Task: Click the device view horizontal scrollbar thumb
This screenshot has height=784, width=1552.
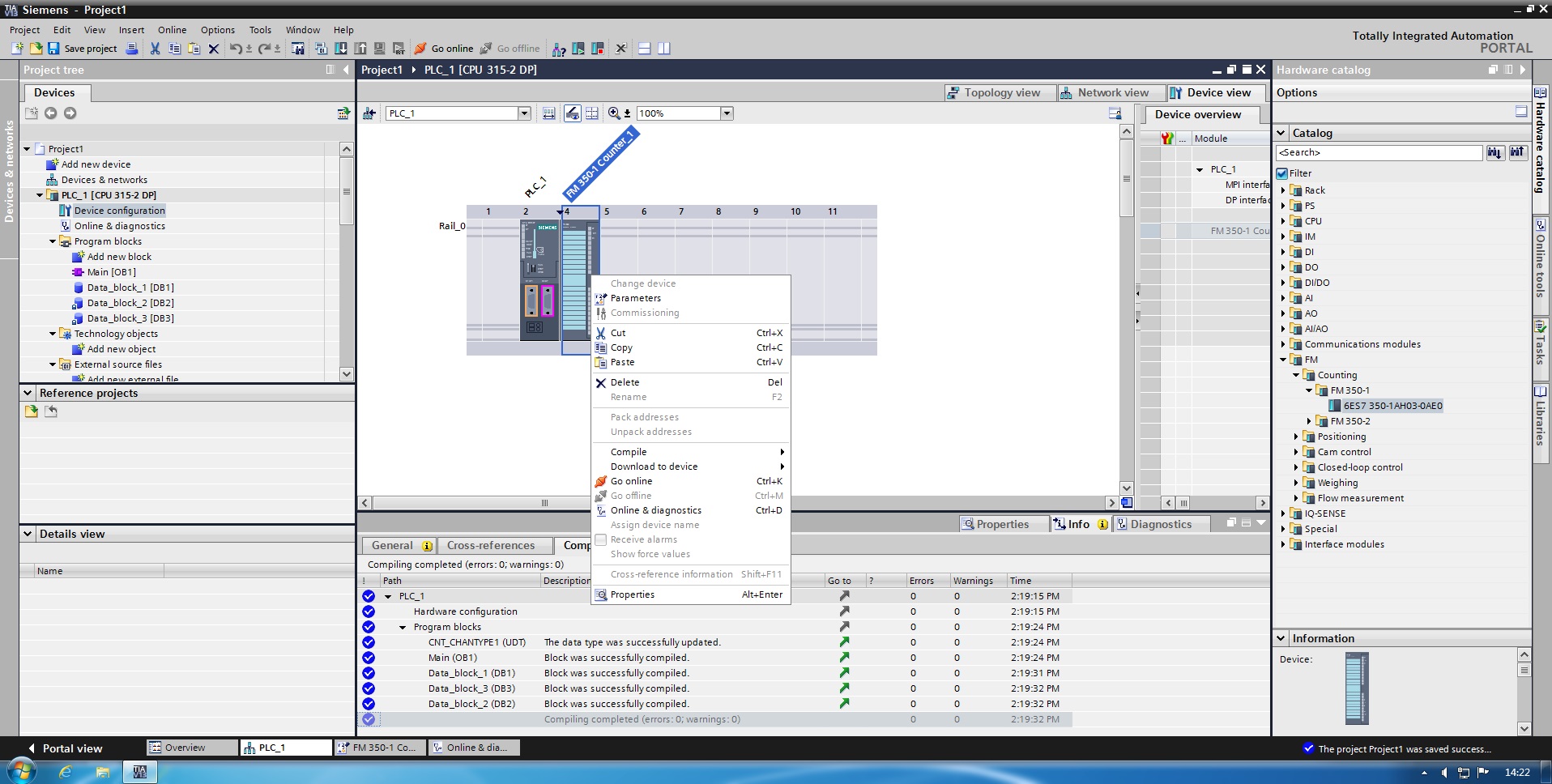Action: click(x=544, y=503)
